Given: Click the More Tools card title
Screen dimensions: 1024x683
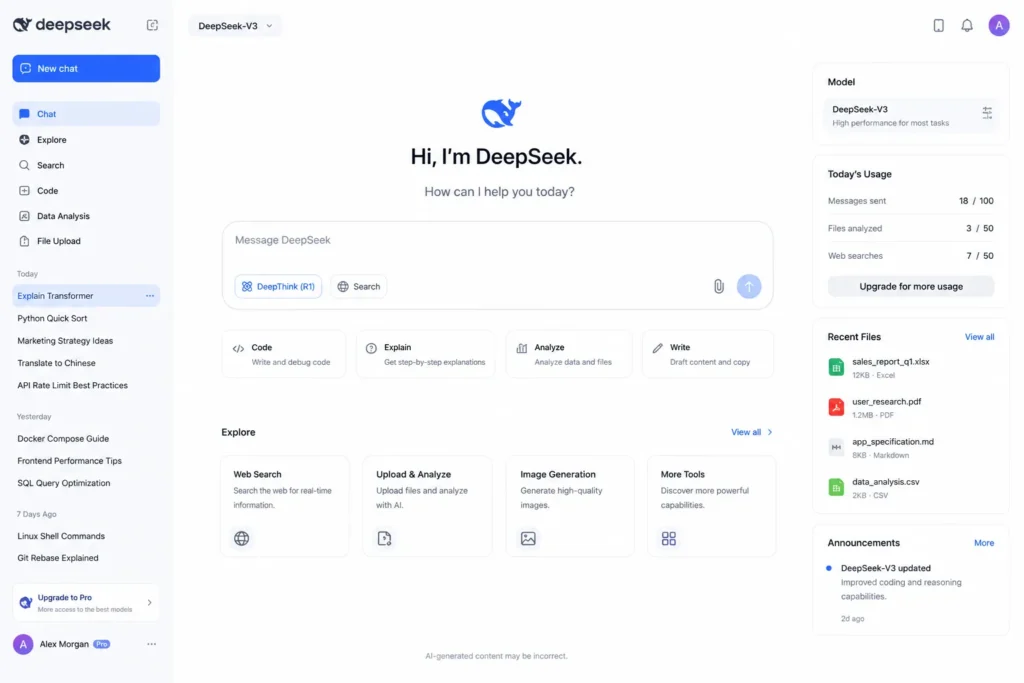Looking at the screenshot, I should point(682,474).
